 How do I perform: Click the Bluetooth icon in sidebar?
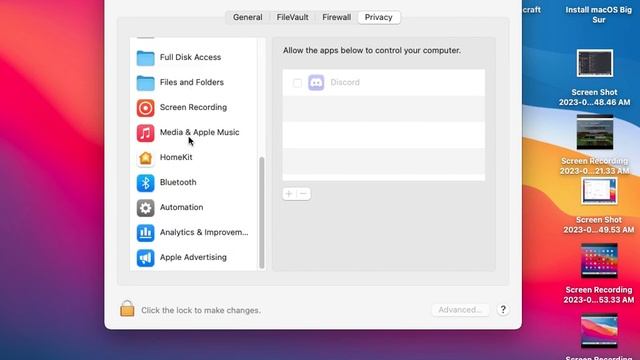click(145, 183)
